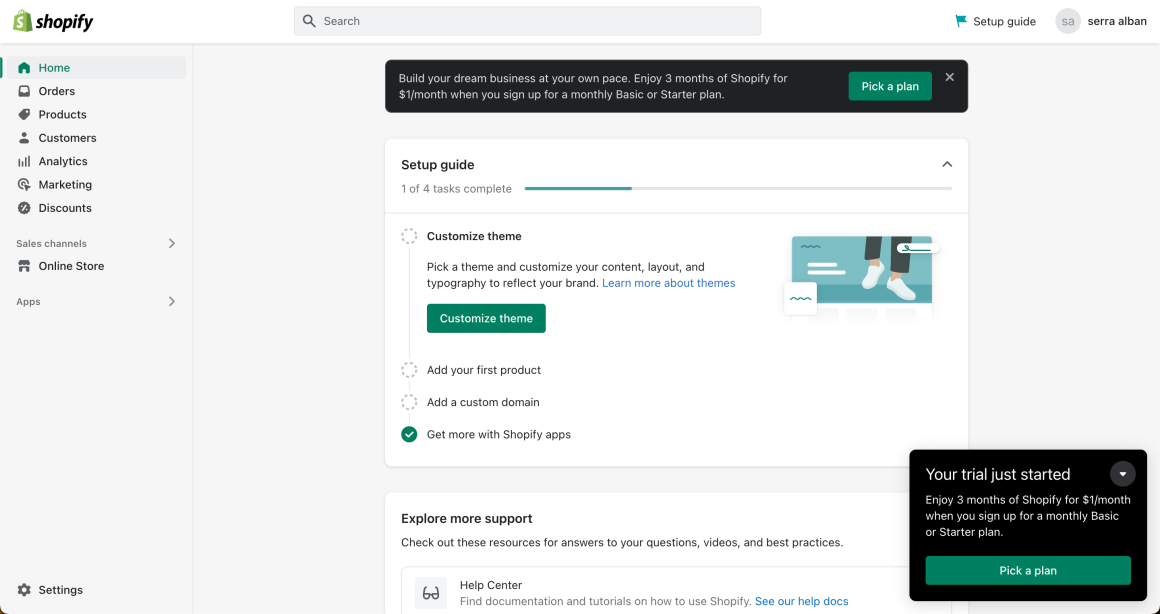Open store Settings
Viewport: 1160px width, 614px height.
(x=62, y=589)
